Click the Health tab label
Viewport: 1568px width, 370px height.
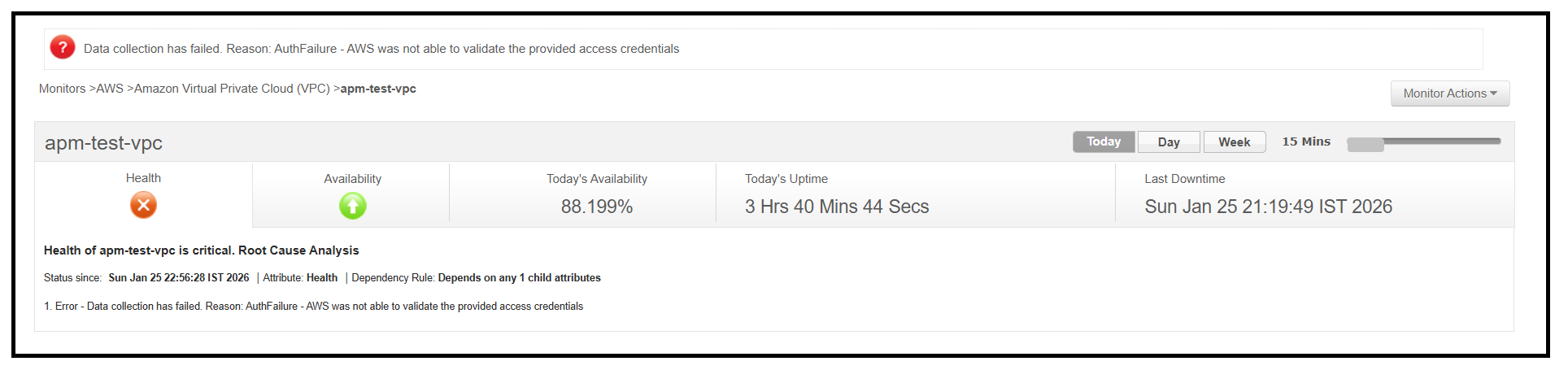[143, 178]
